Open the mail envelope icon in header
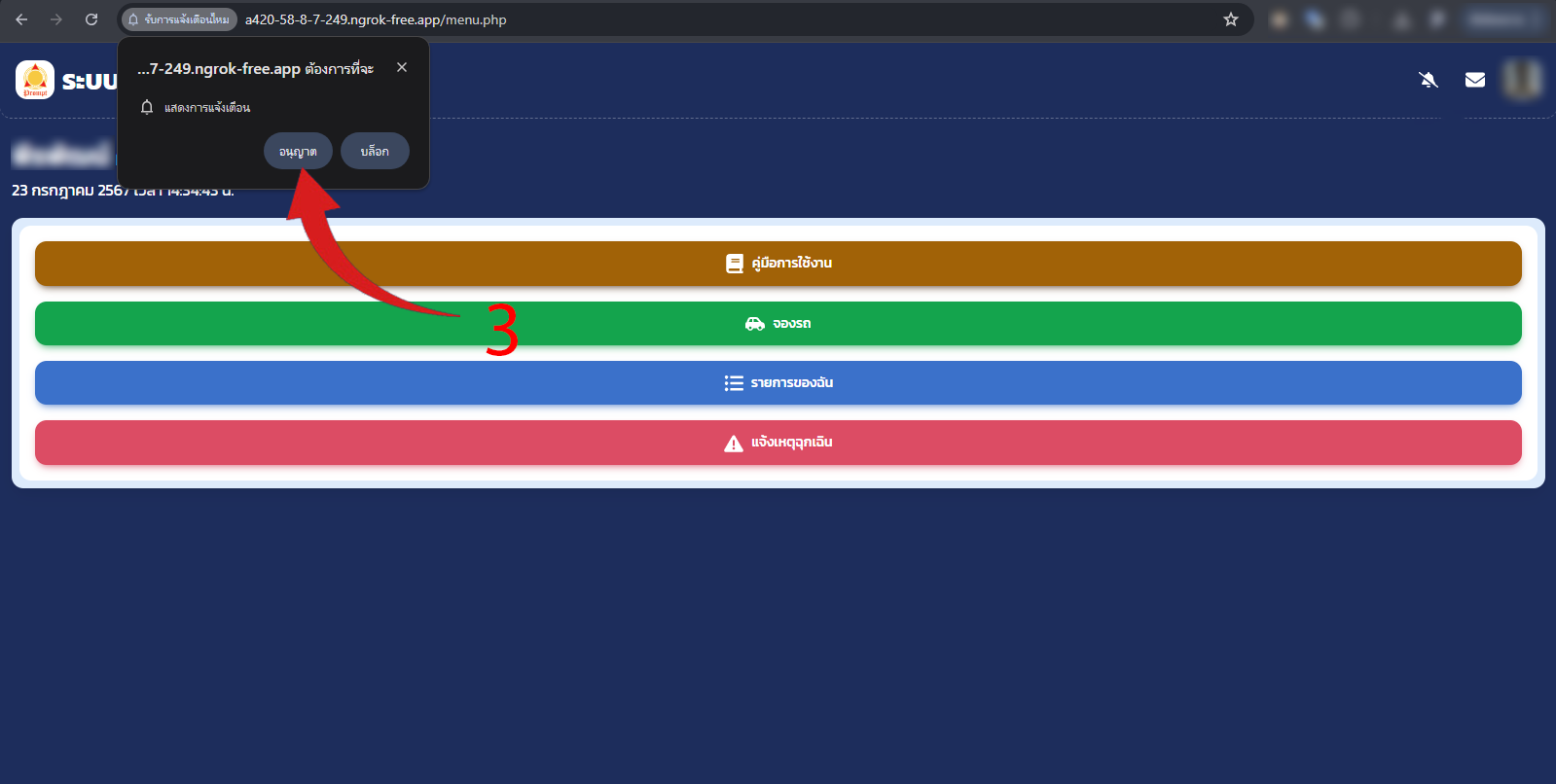The width and height of the screenshot is (1556, 784). (1475, 80)
